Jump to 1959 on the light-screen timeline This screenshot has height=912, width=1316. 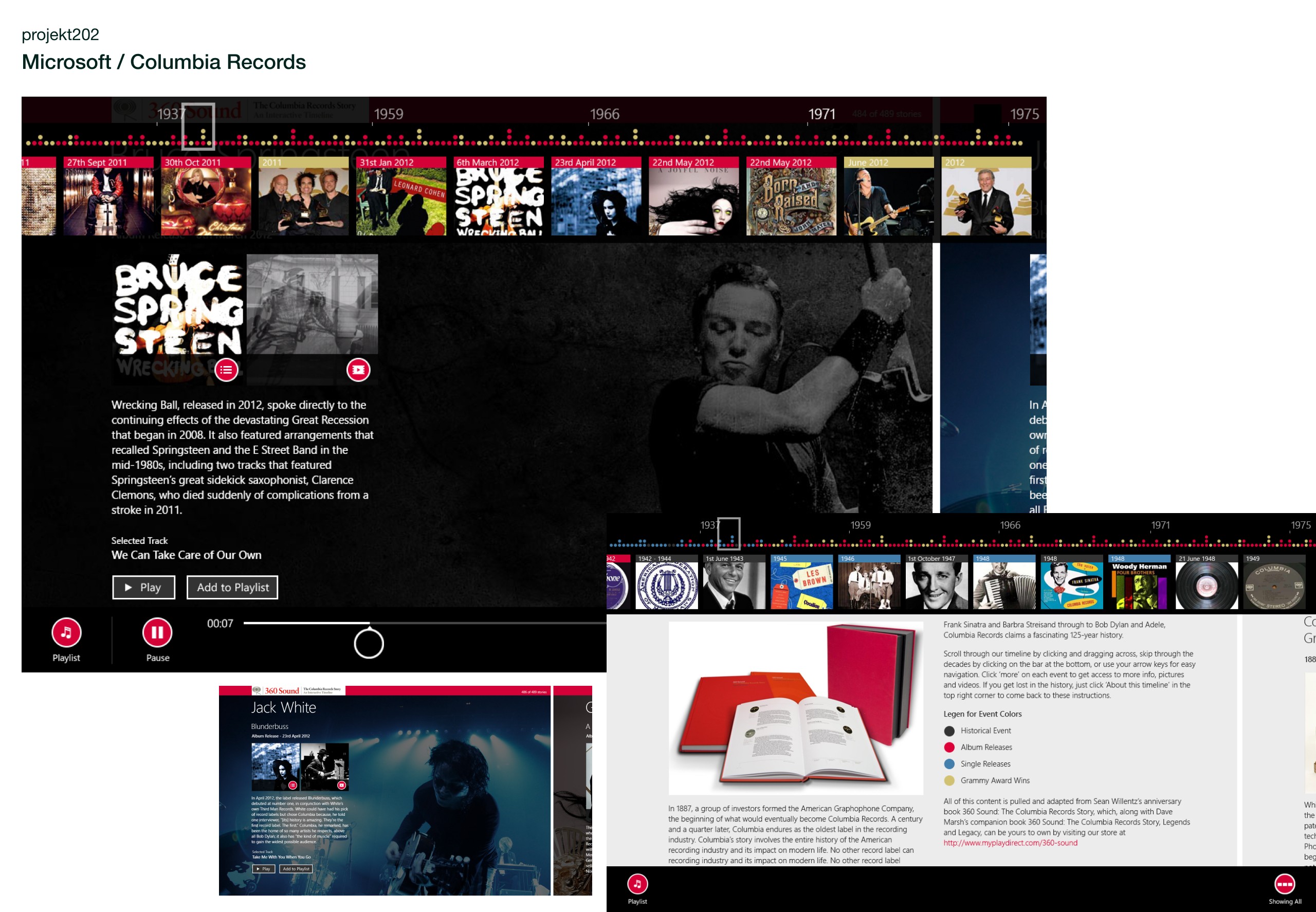click(860, 525)
